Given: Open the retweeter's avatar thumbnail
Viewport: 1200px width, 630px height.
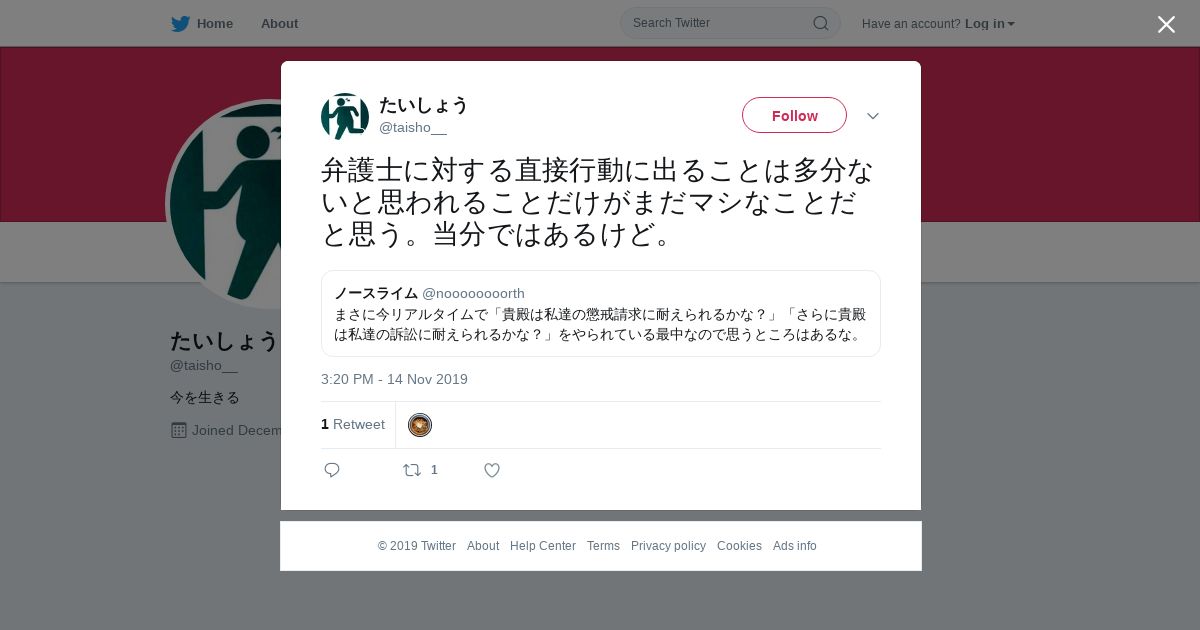Looking at the screenshot, I should pos(420,425).
